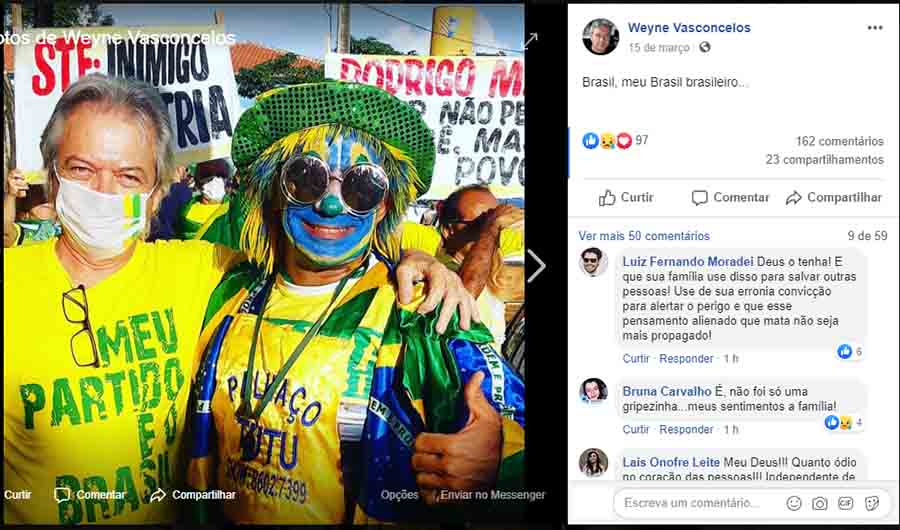The width and height of the screenshot is (900, 530).
Task: Click Comentar under the post
Action: click(x=730, y=198)
